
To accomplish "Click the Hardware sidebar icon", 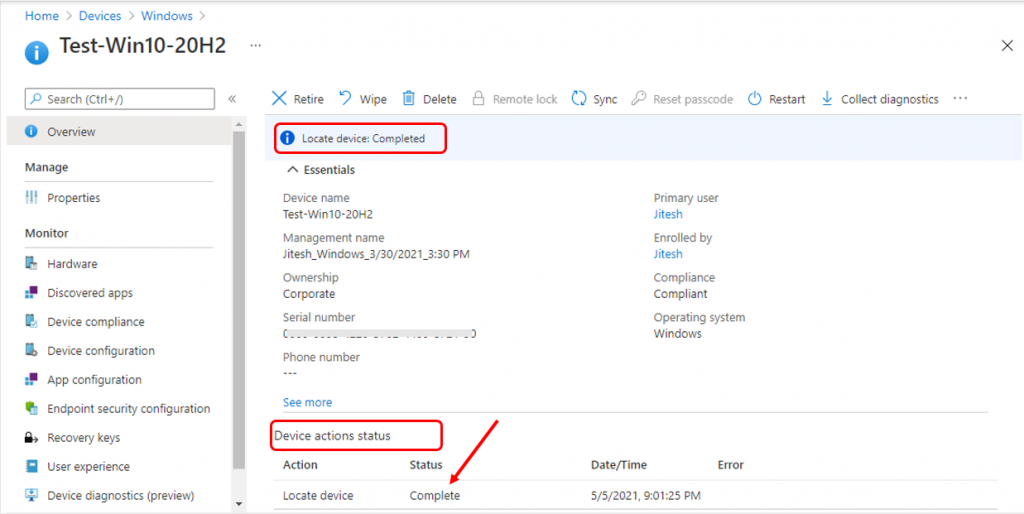I will tap(31, 264).
